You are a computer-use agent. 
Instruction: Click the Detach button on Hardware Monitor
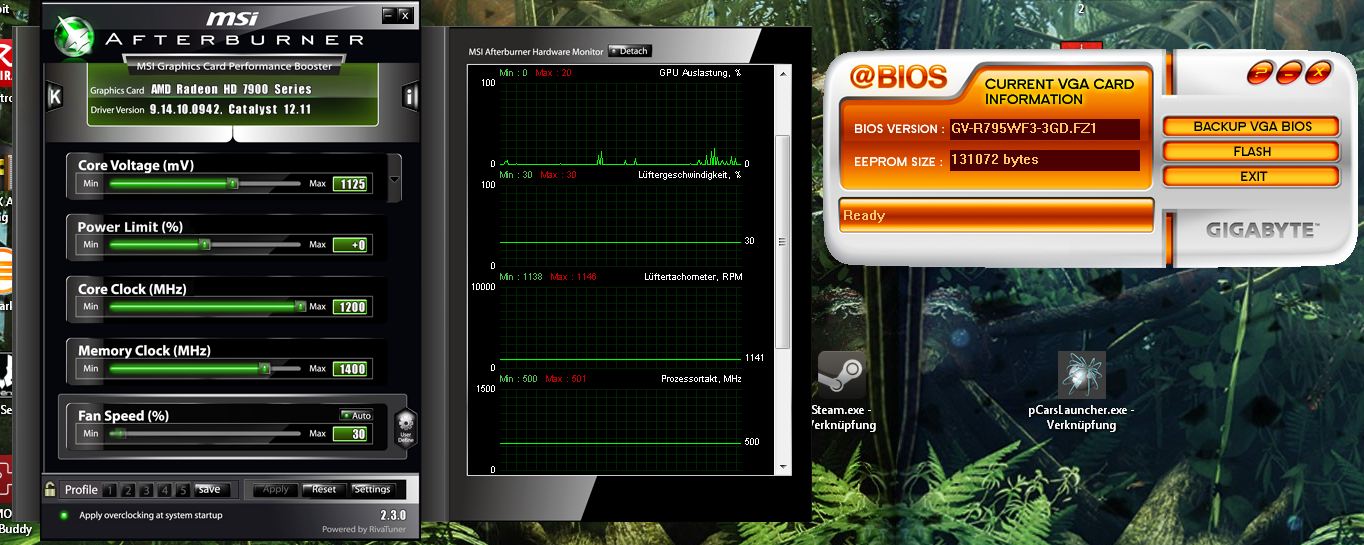(x=629, y=51)
